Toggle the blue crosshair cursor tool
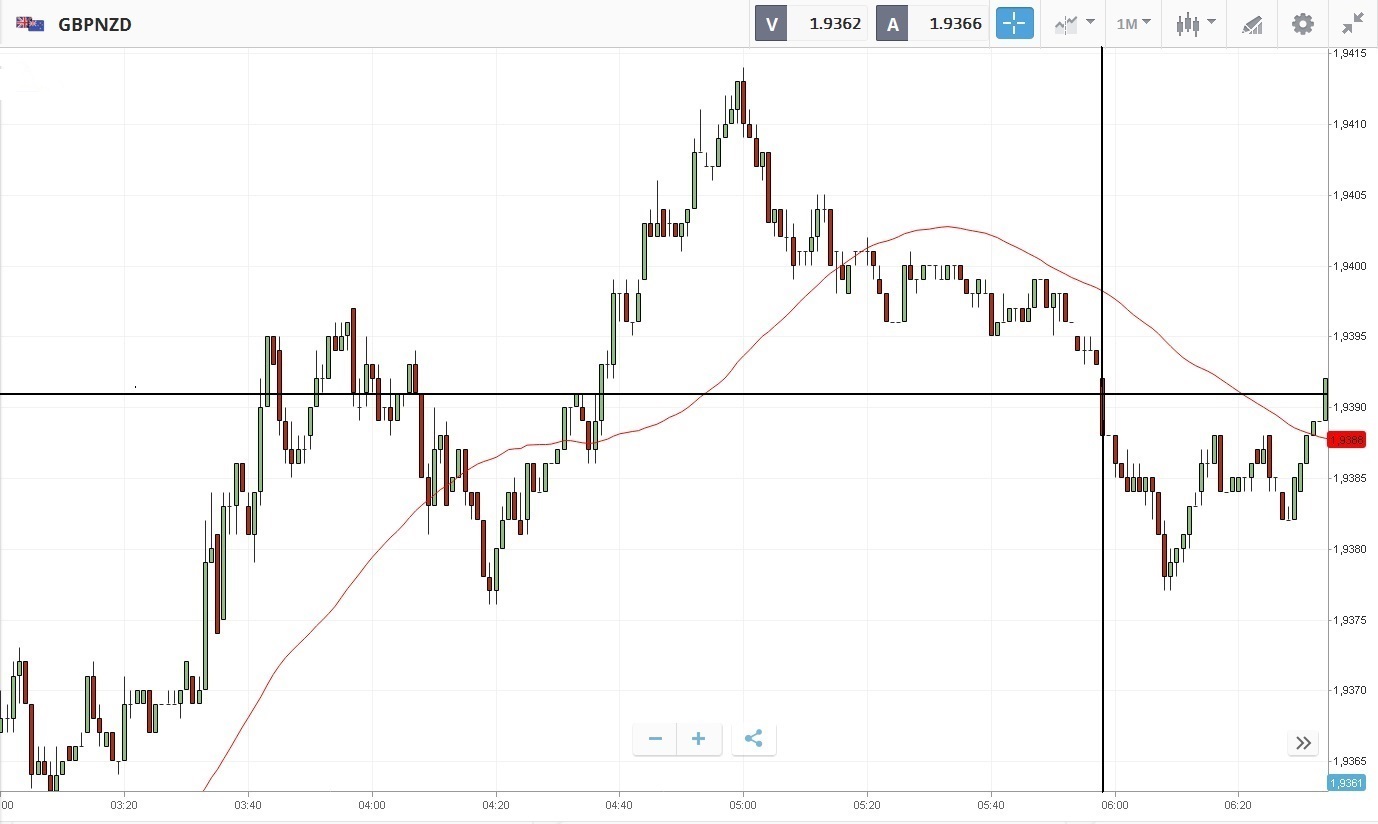Screen dimensions: 1378x824 tap(1014, 23)
